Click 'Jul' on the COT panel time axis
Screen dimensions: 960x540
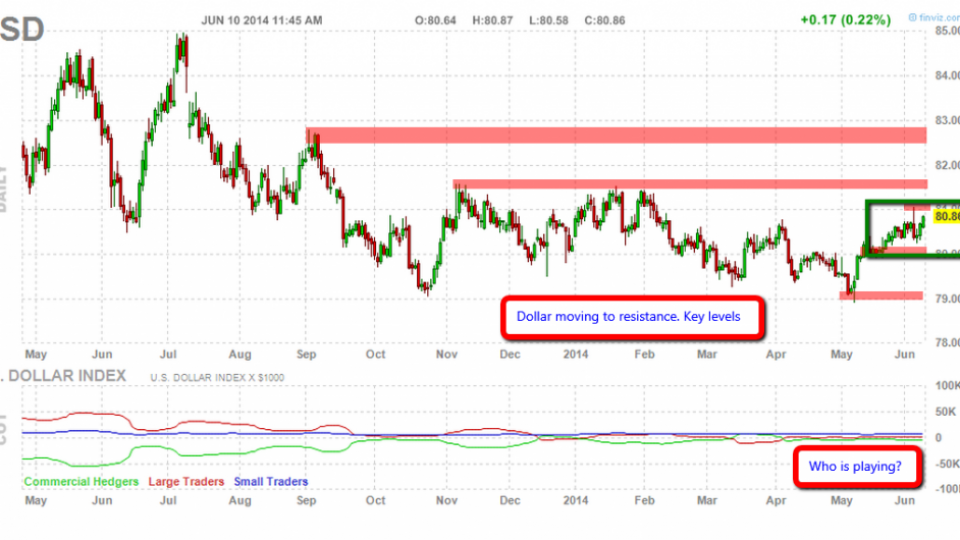coord(168,500)
